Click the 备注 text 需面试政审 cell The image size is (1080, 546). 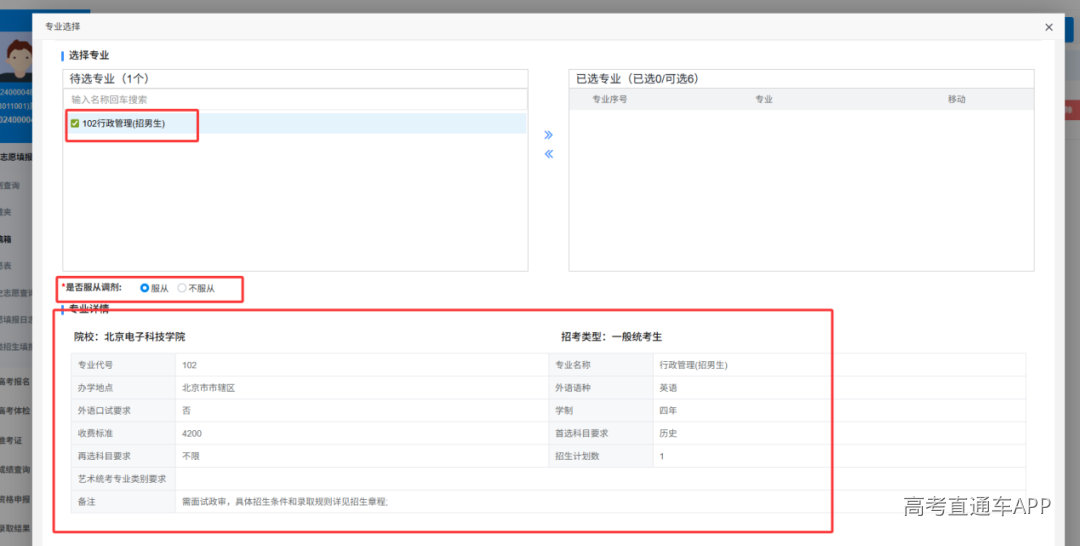[x=601, y=502]
